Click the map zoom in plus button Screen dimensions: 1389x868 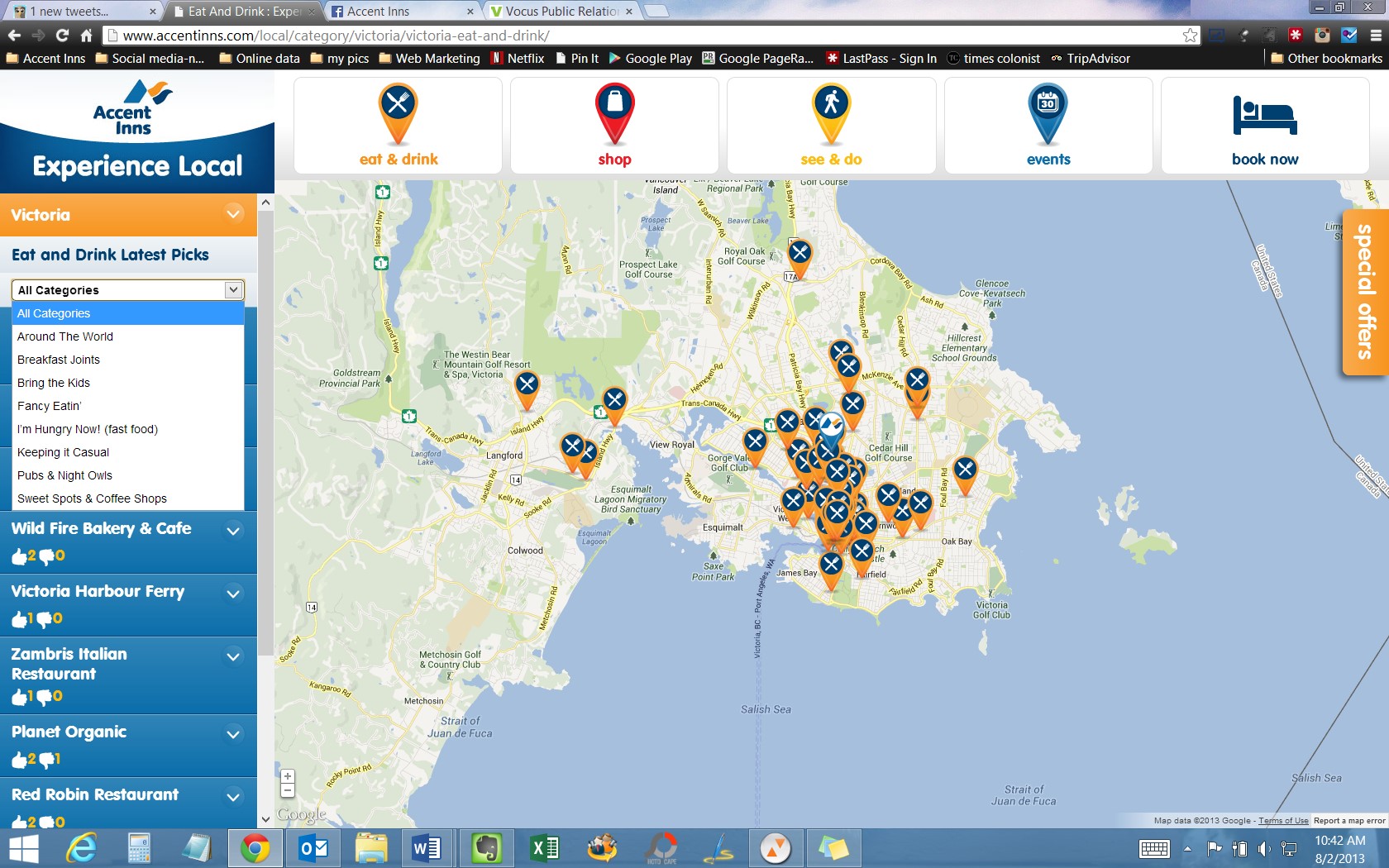pyautogui.click(x=288, y=776)
